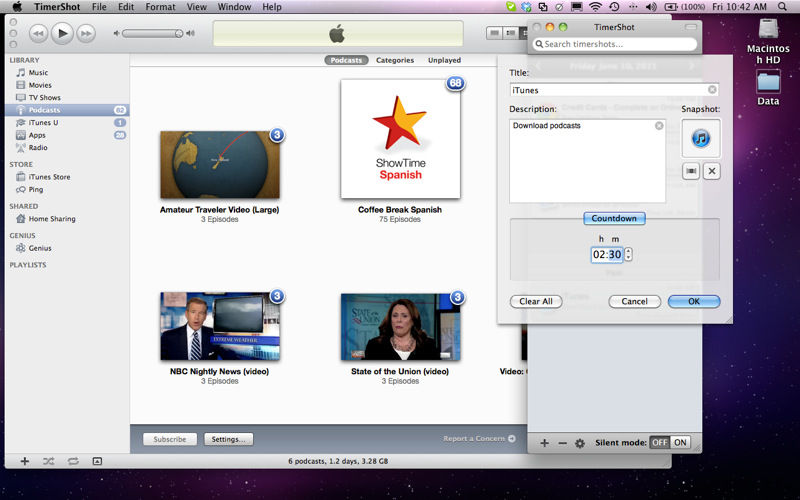800x500 pixels.
Task: Click the Subscribe button
Action: (170, 439)
